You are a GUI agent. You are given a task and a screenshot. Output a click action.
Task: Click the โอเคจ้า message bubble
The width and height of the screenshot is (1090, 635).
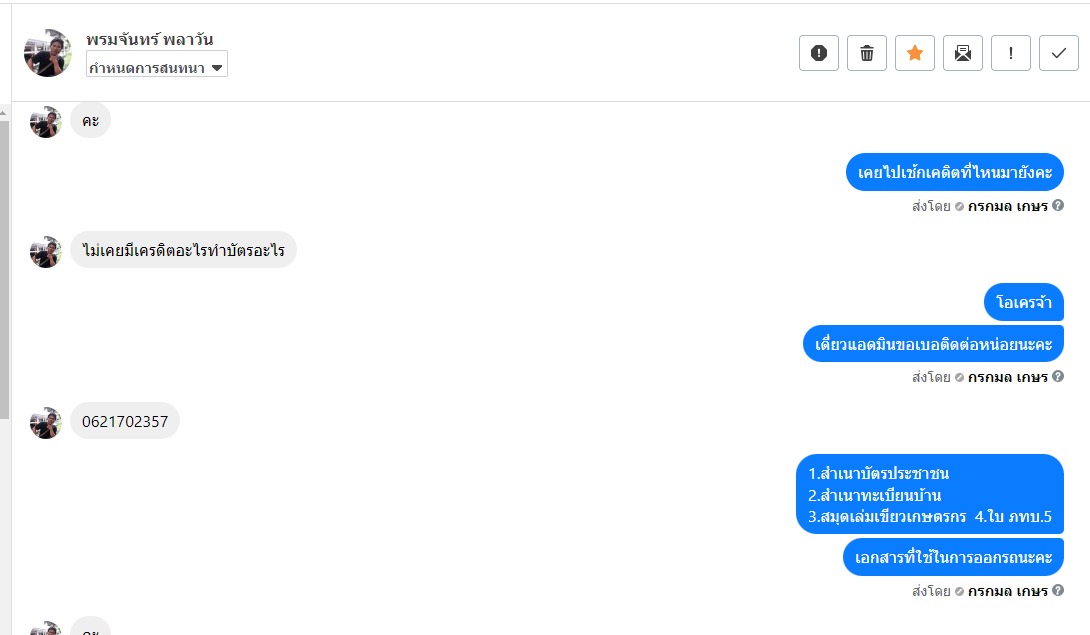coord(1024,302)
